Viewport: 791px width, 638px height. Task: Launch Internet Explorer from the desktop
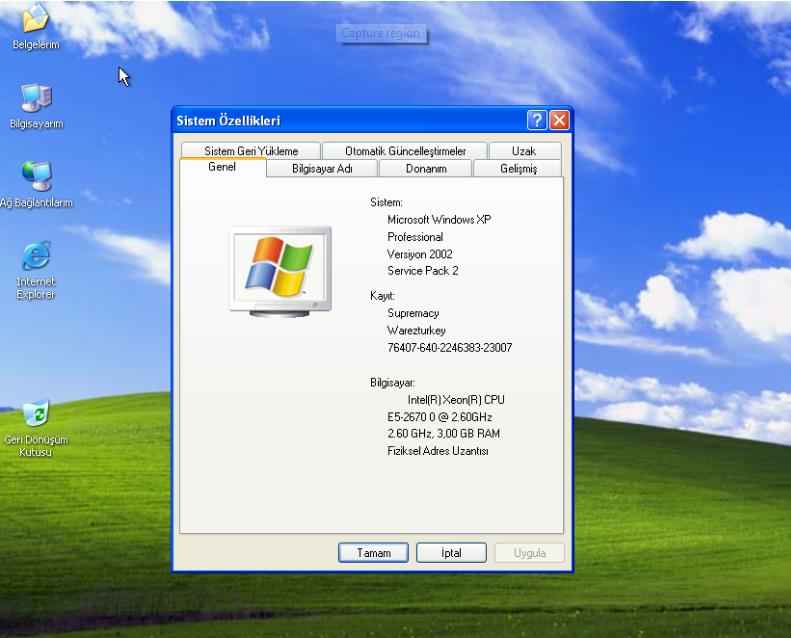[x=36, y=257]
